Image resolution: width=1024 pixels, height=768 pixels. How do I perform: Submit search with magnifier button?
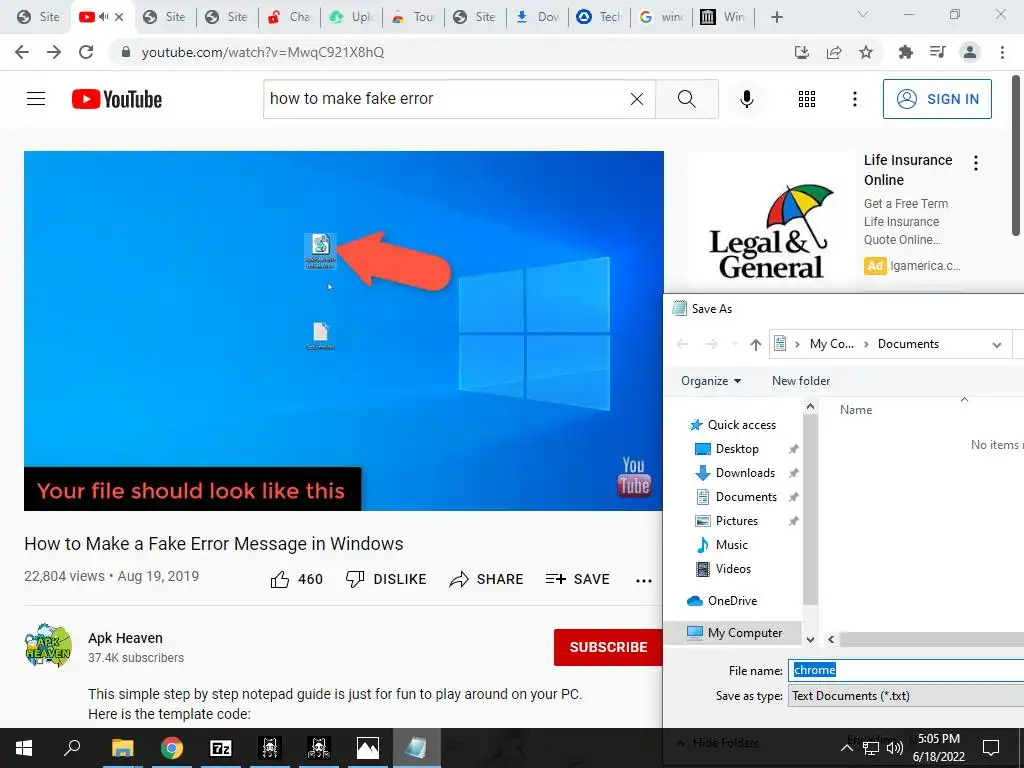pyautogui.click(x=686, y=99)
